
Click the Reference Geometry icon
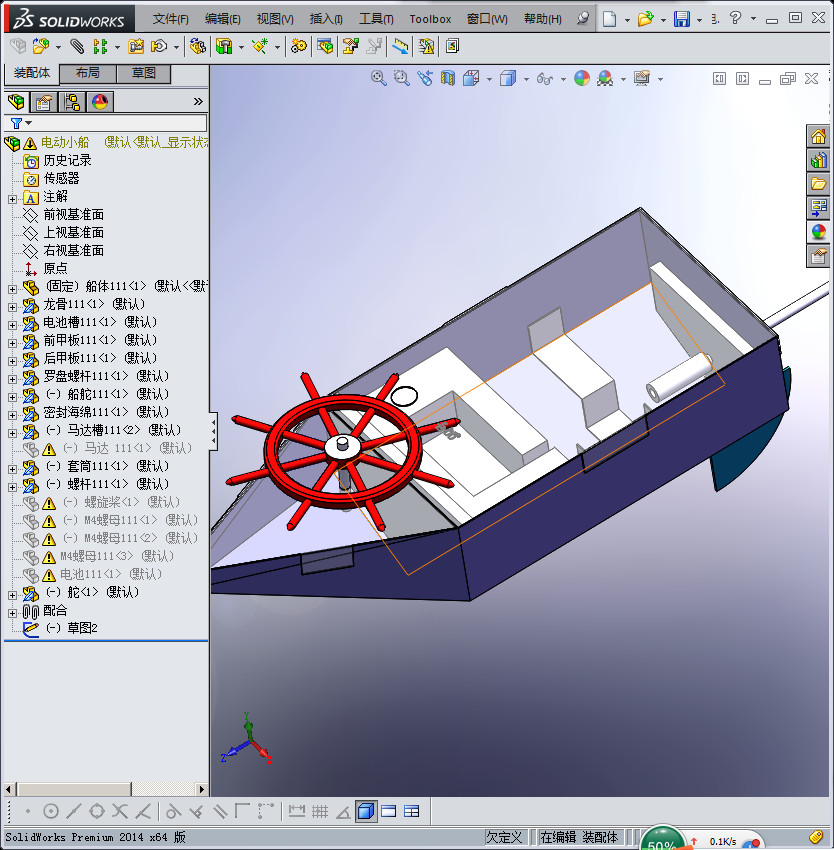click(x=261, y=47)
